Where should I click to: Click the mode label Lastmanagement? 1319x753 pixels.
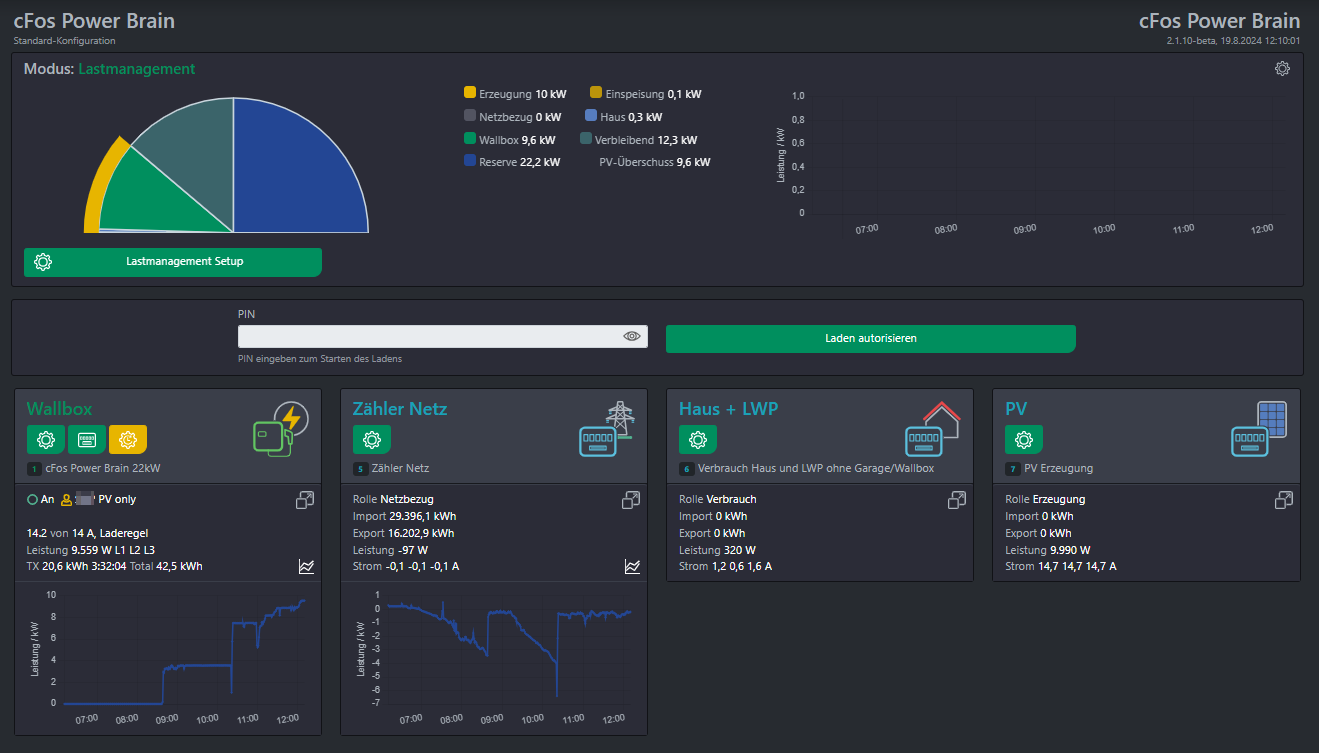136,69
